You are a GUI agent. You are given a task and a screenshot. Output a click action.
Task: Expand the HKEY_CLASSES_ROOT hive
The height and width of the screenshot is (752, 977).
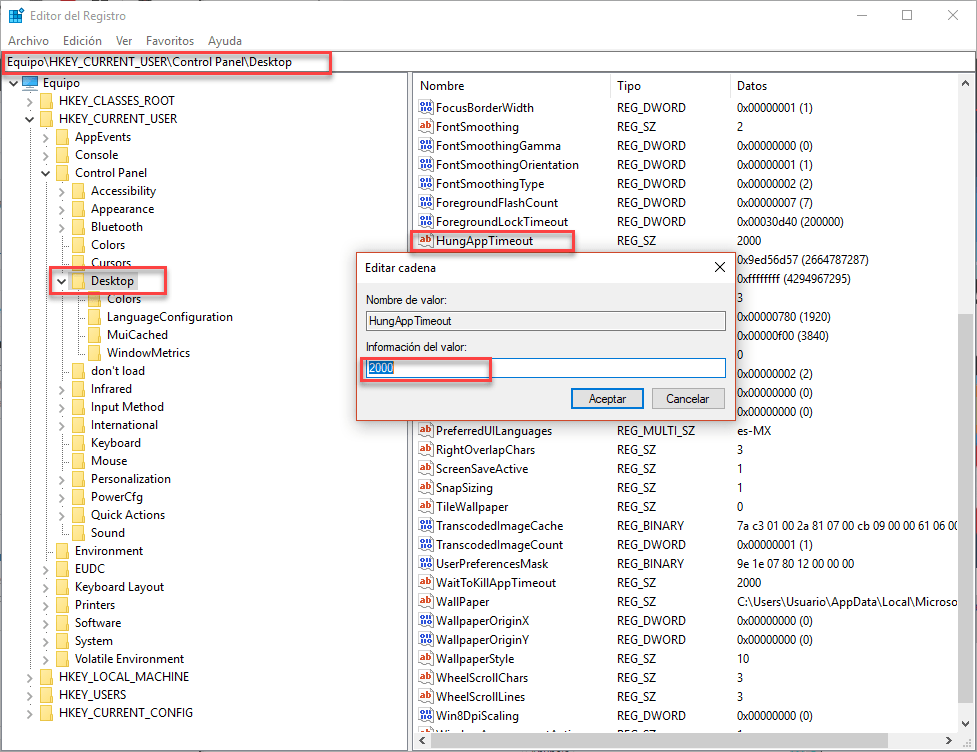pyautogui.click(x=29, y=101)
